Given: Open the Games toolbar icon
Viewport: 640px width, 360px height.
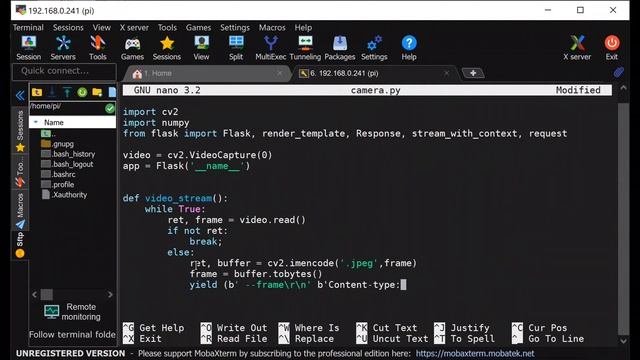Looking at the screenshot, I should [x=132, y=48].
